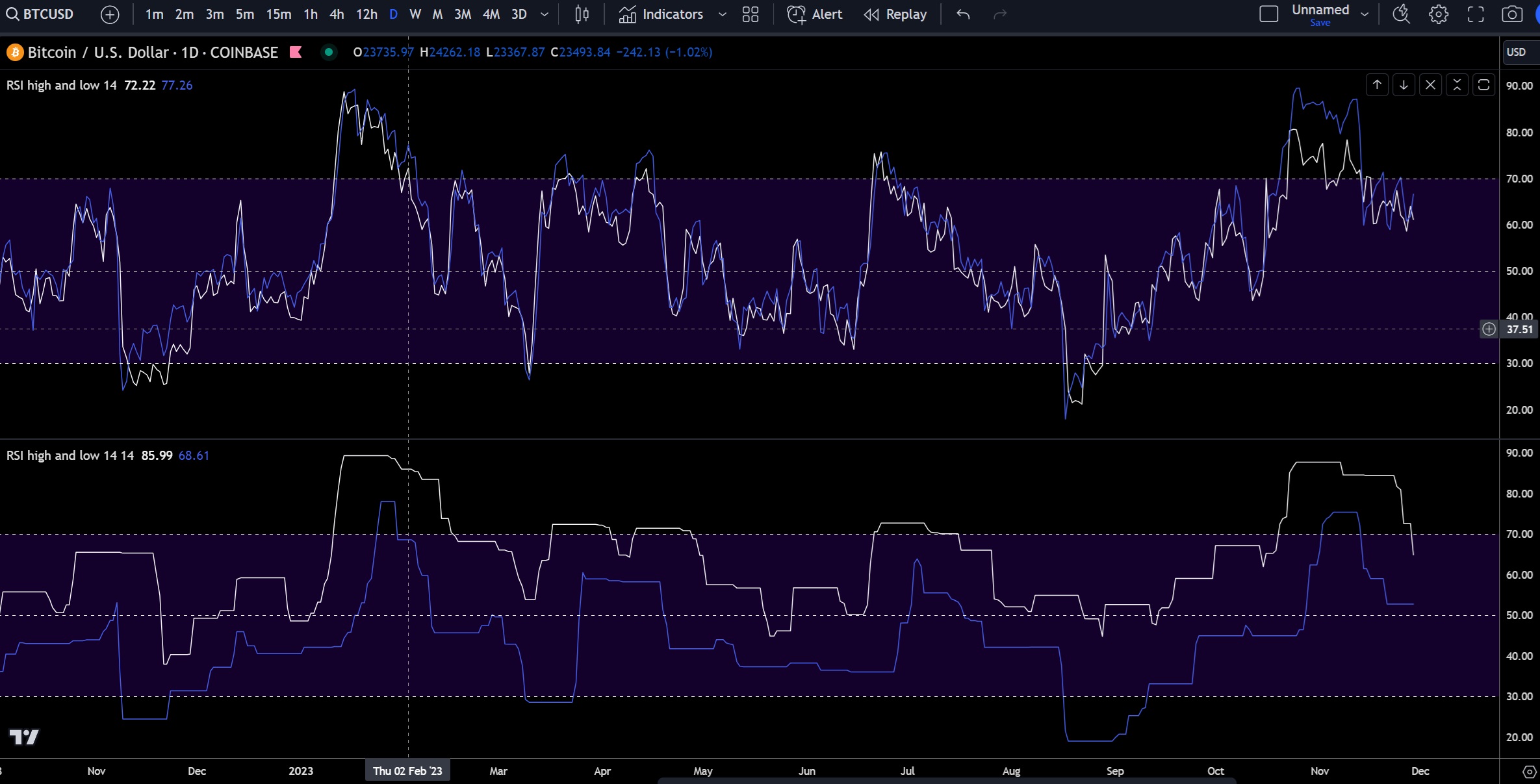Enter fullscreen mode
Image resolution: width=1540 pixels, height=784 pixels.
click(x=1476, y=14)
